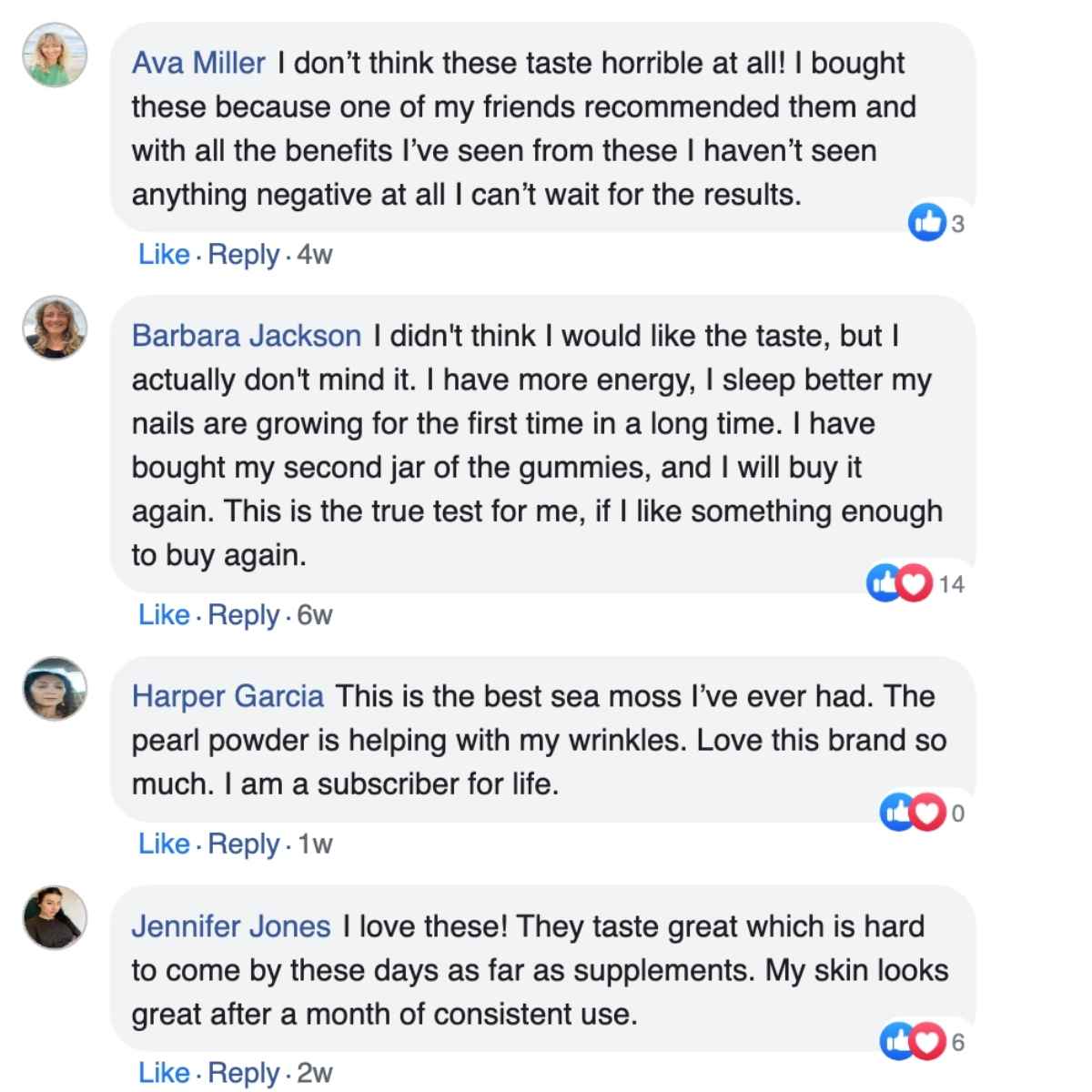1092x1092 pixels.
Task: Open the Ava Miller profile name link
Action: (x=198, y=63)
